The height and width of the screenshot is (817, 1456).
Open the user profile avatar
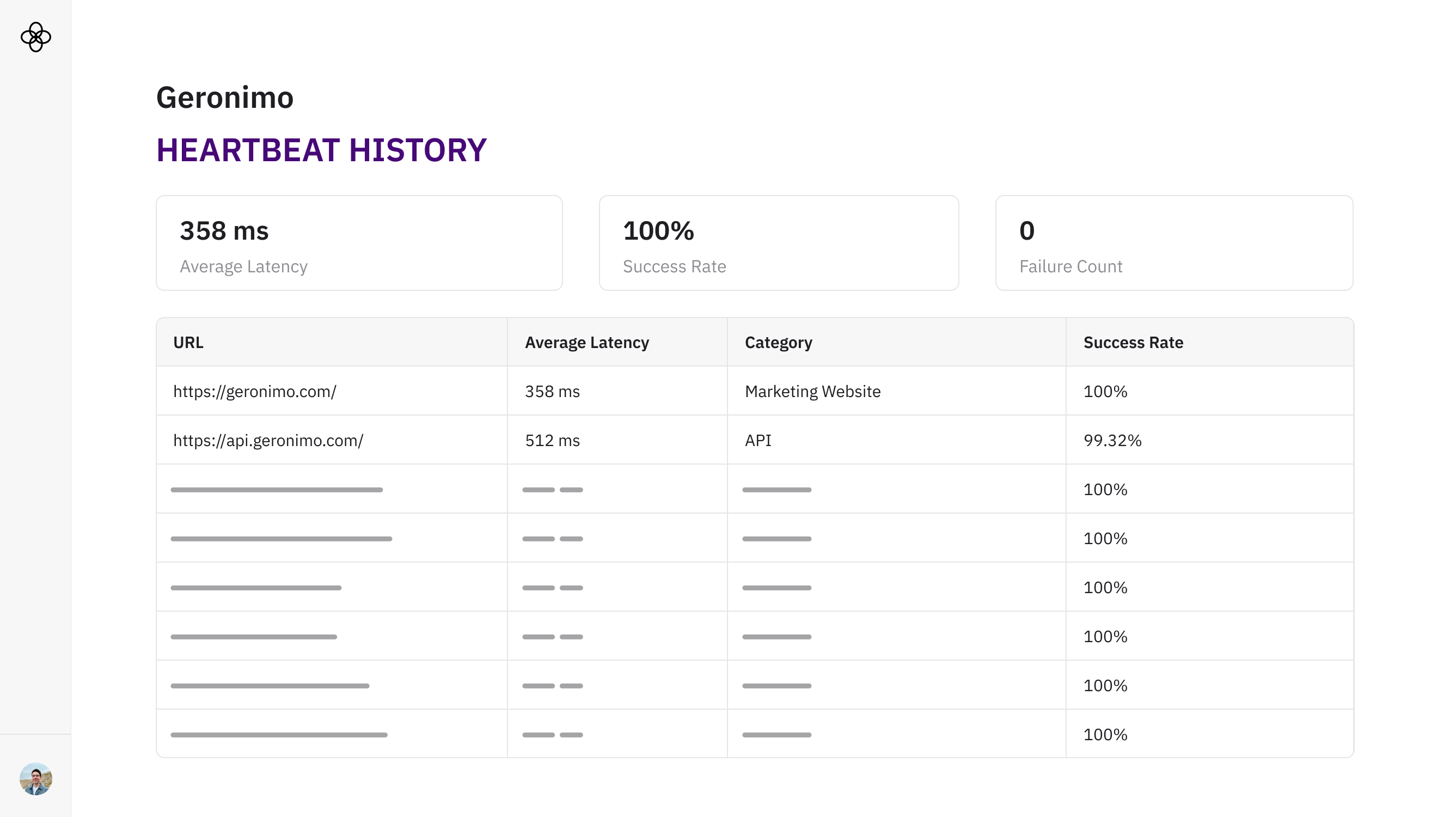tap(35, 778)
